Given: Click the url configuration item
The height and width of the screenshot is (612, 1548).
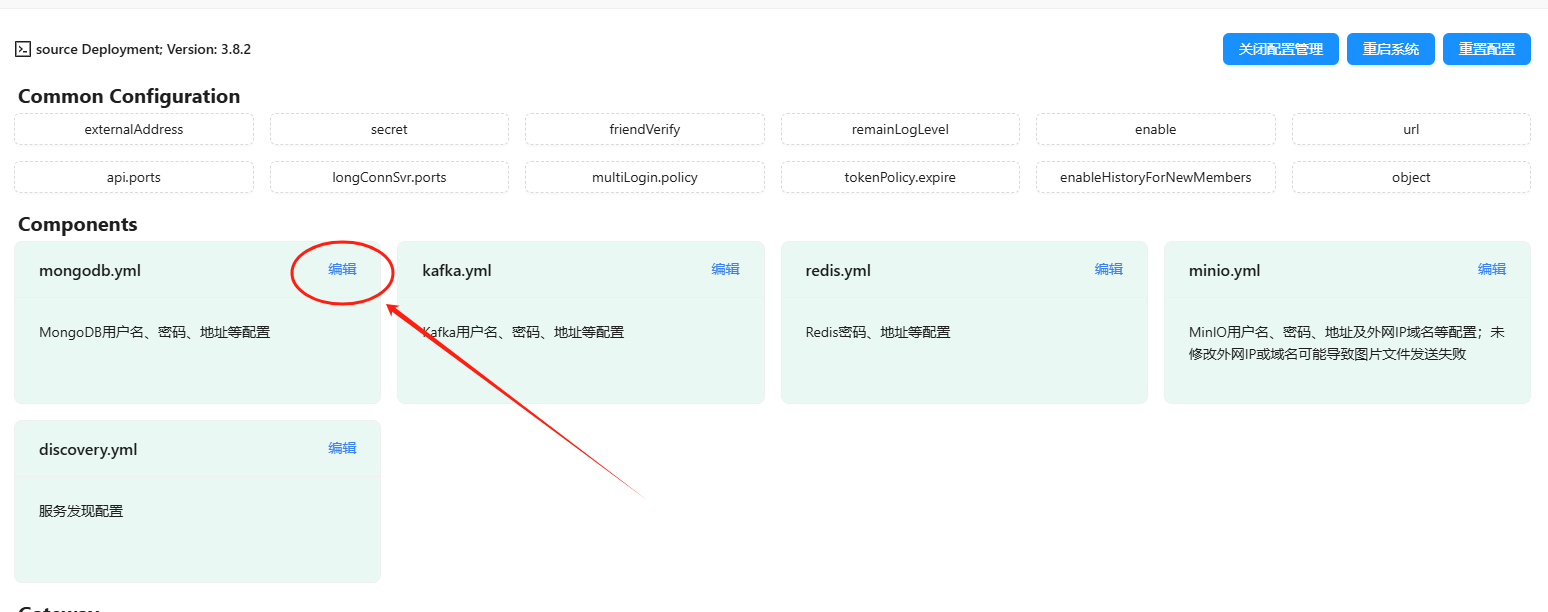Looking at the screenshot, I should click(x=1411, y=129).
